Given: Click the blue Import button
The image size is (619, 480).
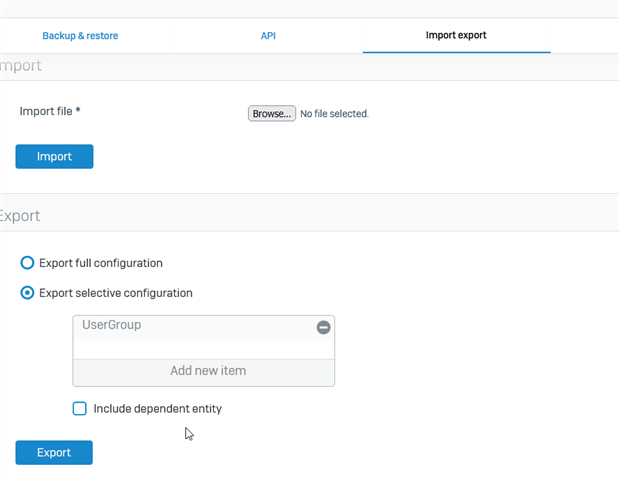Looking at the screenshot, I should pyautogui.click(x=54, y=156).
